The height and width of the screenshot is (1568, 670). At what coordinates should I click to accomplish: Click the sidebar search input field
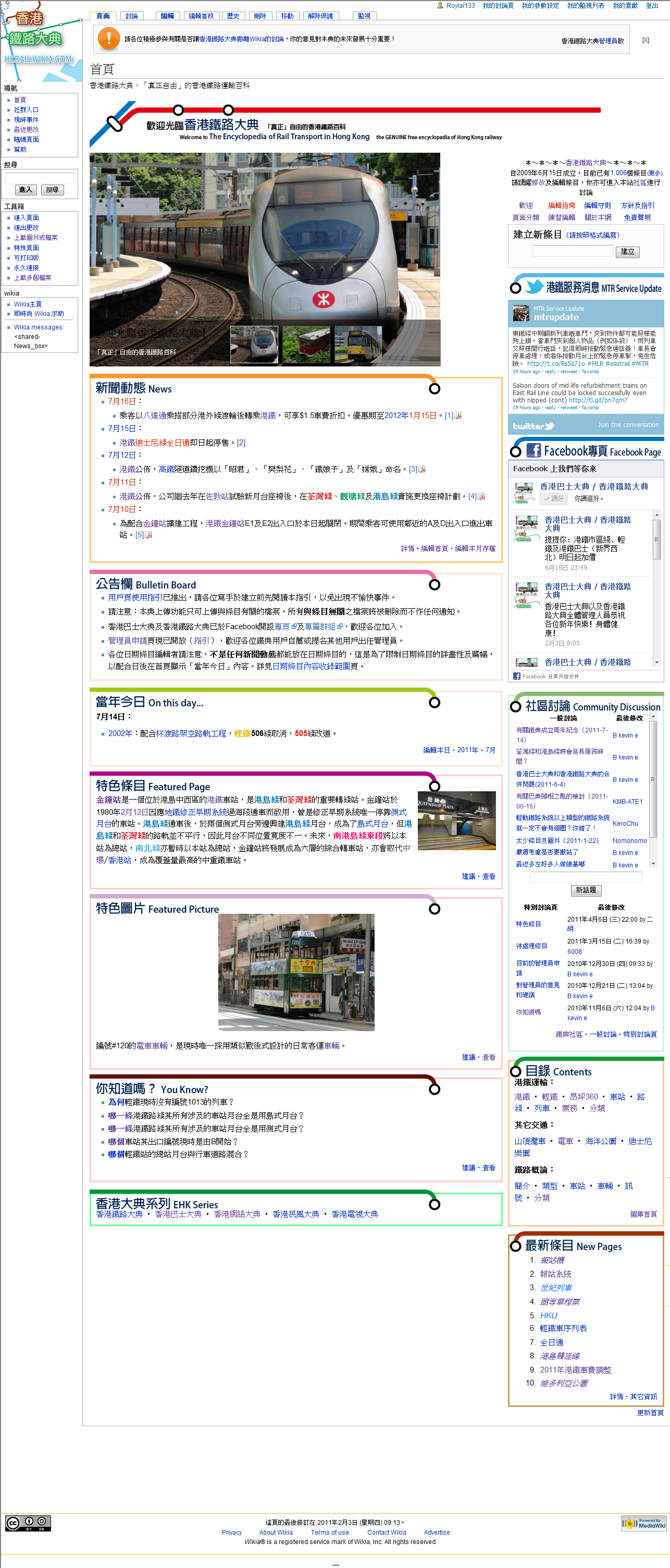(x=40, y=178)
